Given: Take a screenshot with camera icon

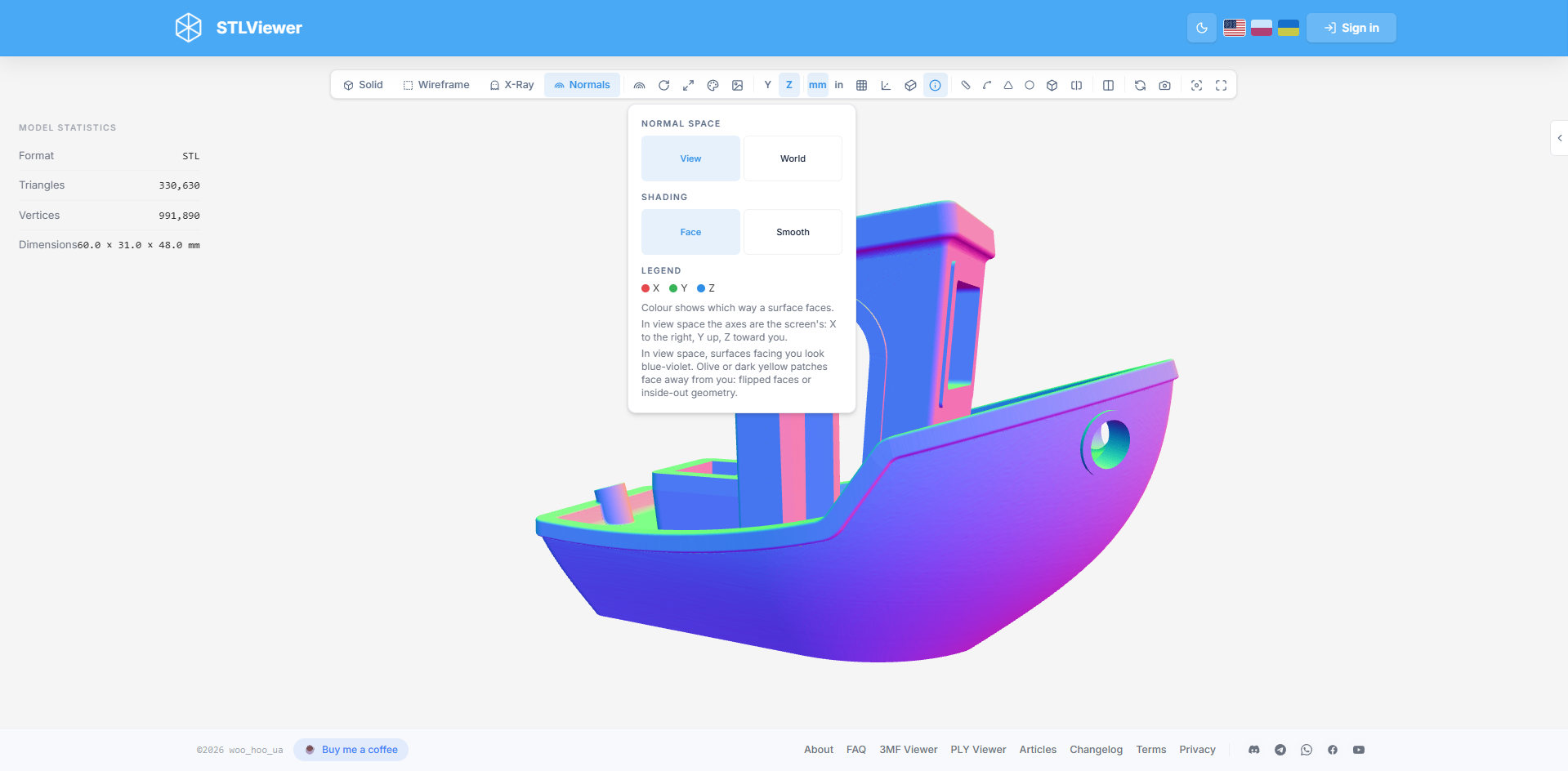Looking at the screenshot, I should point(1165,85).
